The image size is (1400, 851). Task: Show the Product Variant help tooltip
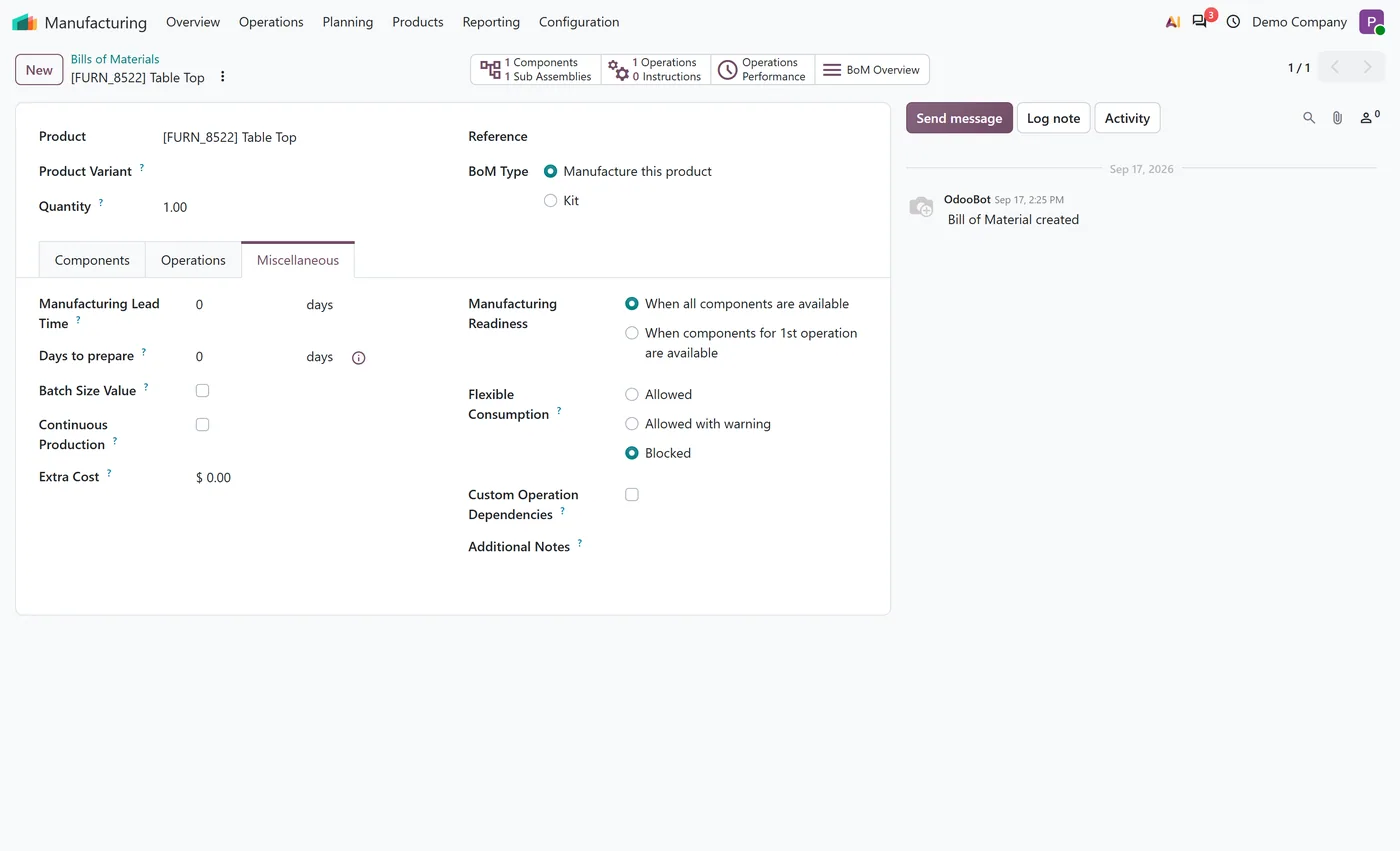(141, 168)
